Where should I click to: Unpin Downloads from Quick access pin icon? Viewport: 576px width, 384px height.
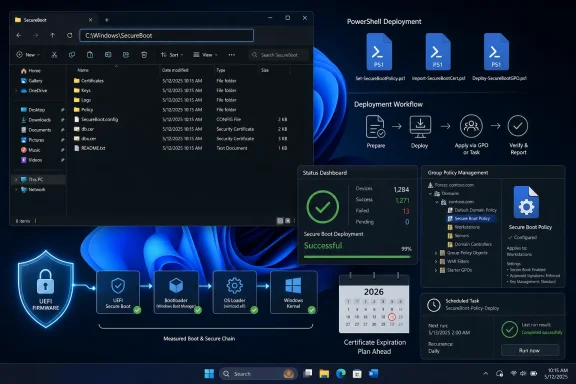pos(62,120)
